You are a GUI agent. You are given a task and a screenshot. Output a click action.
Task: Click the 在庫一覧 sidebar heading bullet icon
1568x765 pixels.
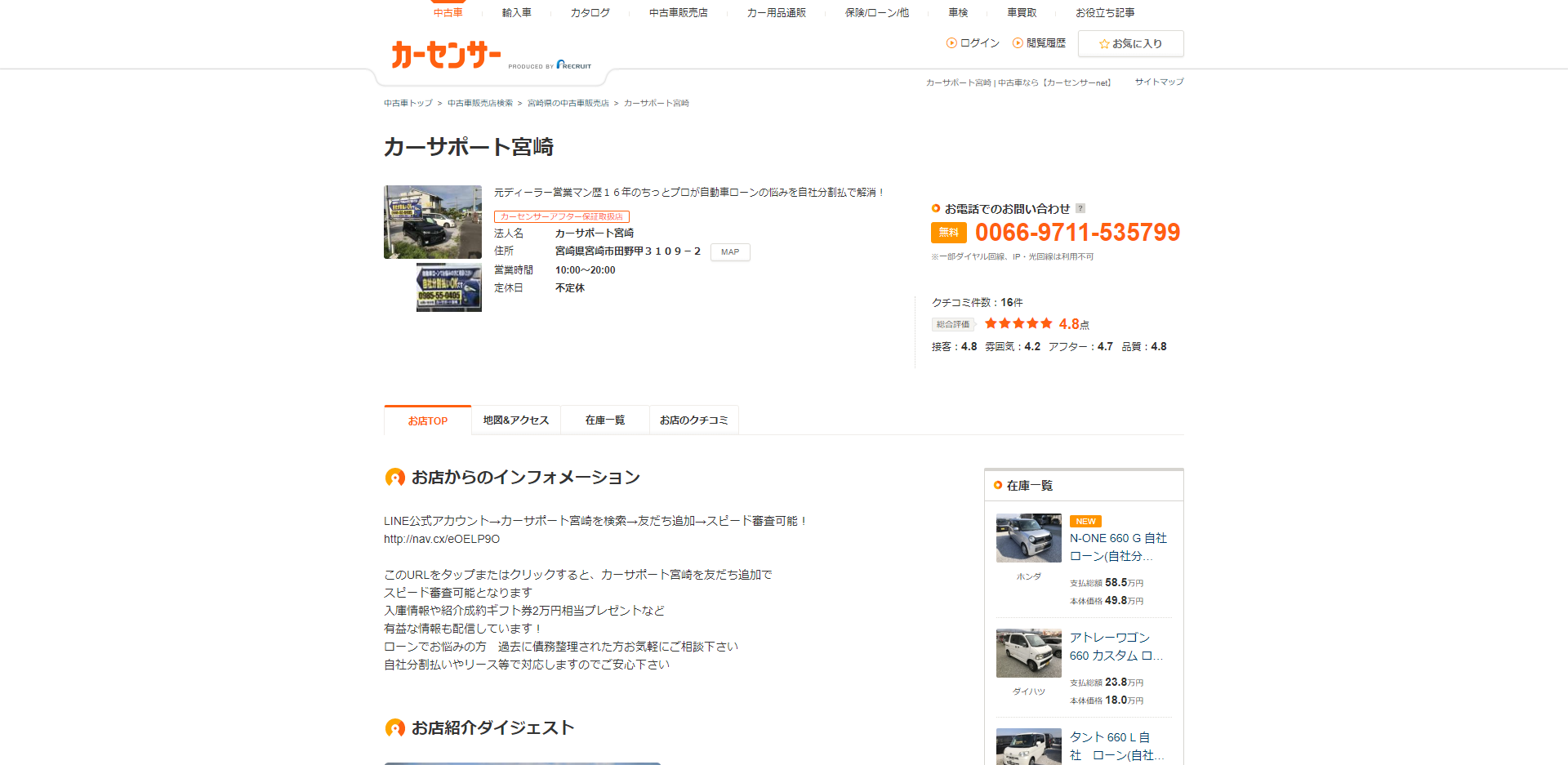pyautogui.click(x=998, y=485)
